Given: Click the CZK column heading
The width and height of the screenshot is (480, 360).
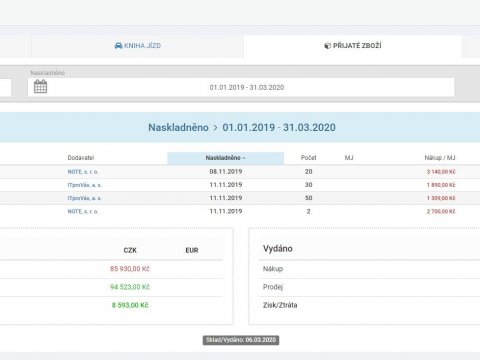Looking at the screenshot, I should [x=130, y=250].
